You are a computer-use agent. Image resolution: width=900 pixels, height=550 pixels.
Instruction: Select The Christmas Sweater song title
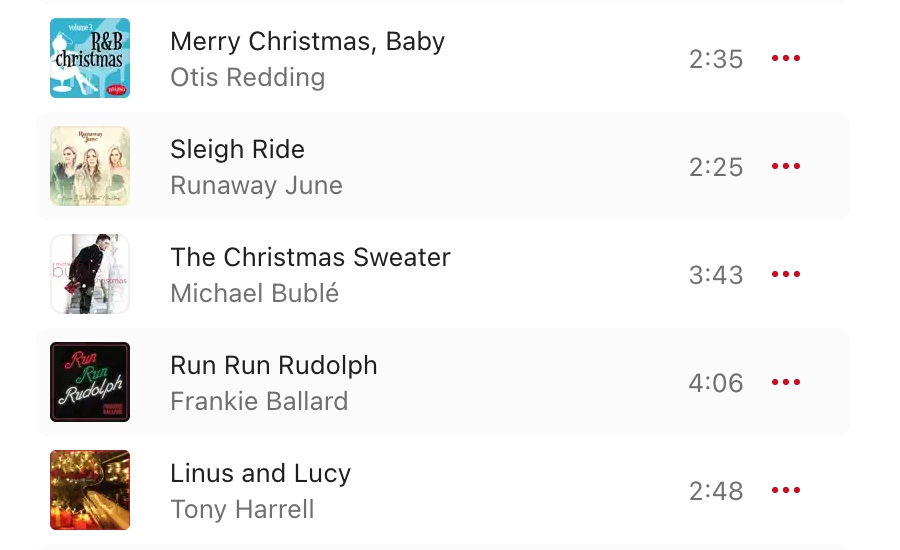(x=310, y=258)
